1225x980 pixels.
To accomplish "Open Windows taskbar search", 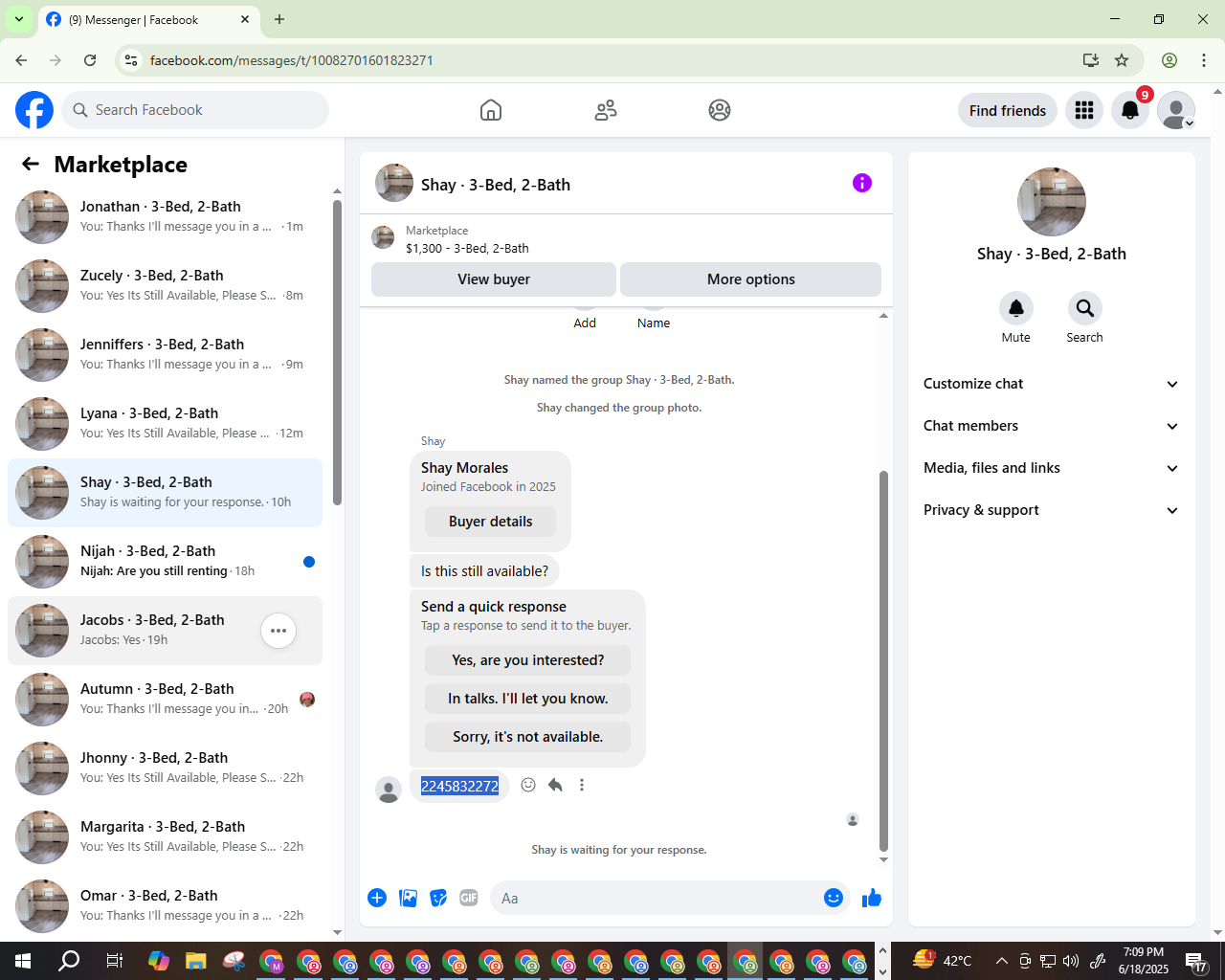I will 69,961.
